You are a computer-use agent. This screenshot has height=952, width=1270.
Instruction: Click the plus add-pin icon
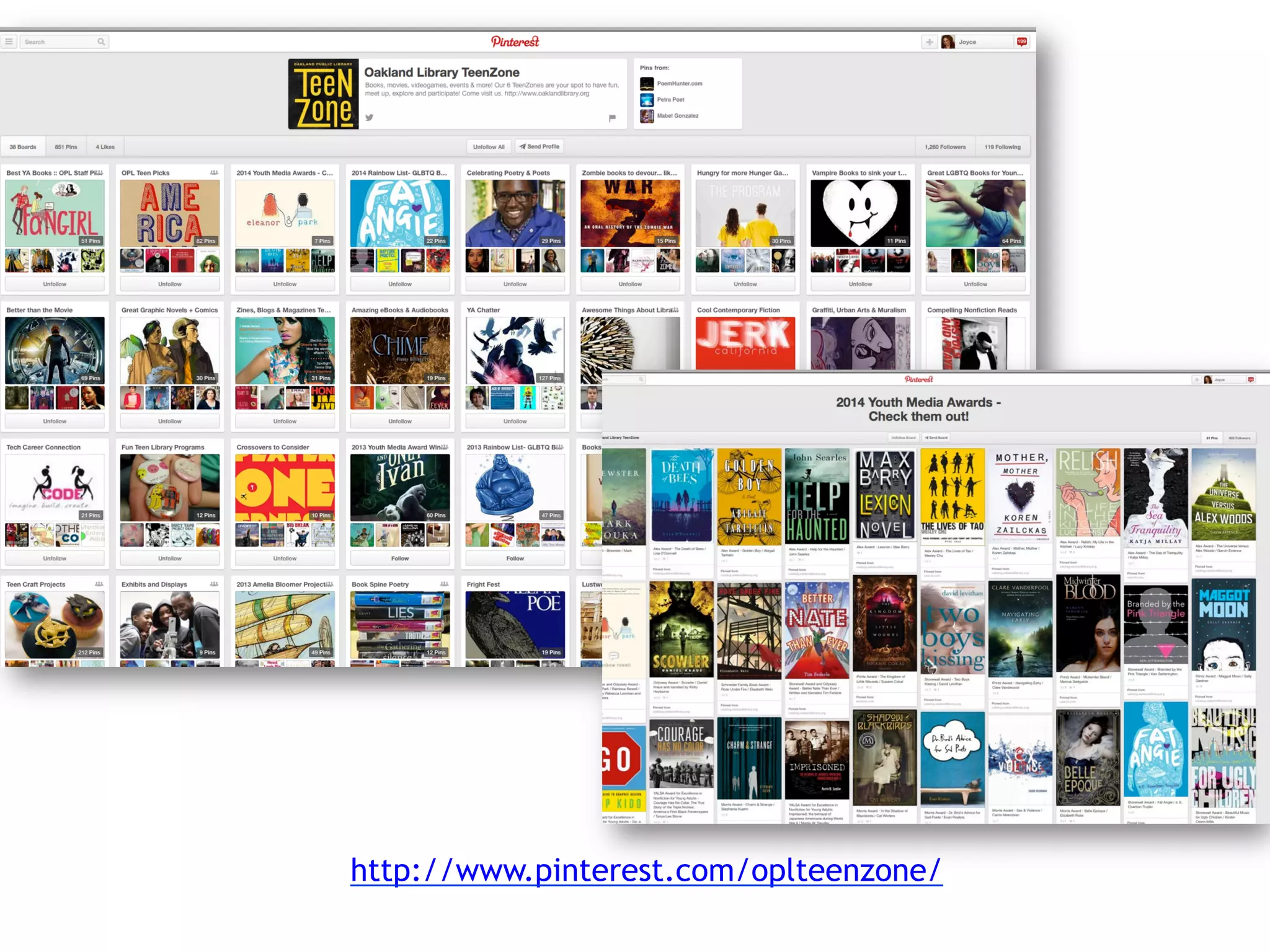(929, 42)
